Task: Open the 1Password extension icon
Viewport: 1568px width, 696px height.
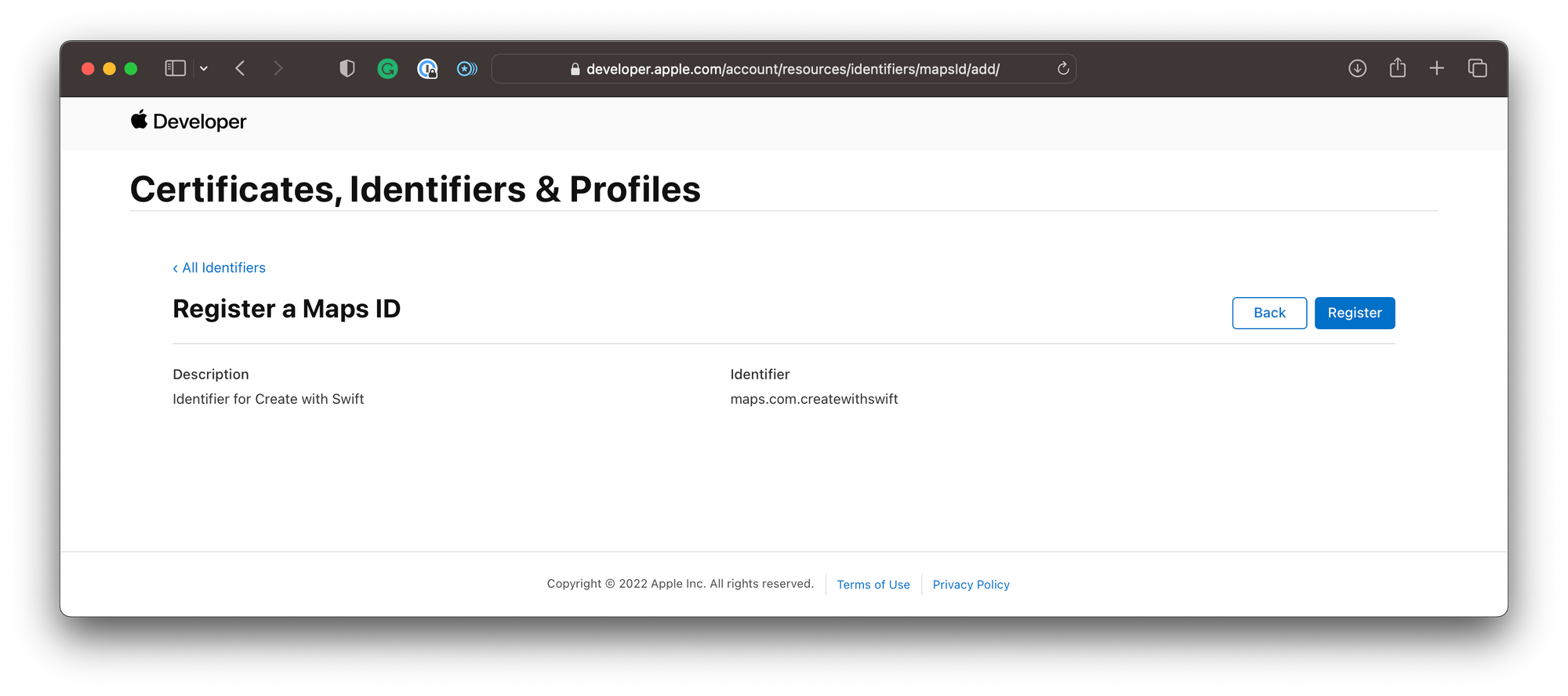Action: [427, 68]
